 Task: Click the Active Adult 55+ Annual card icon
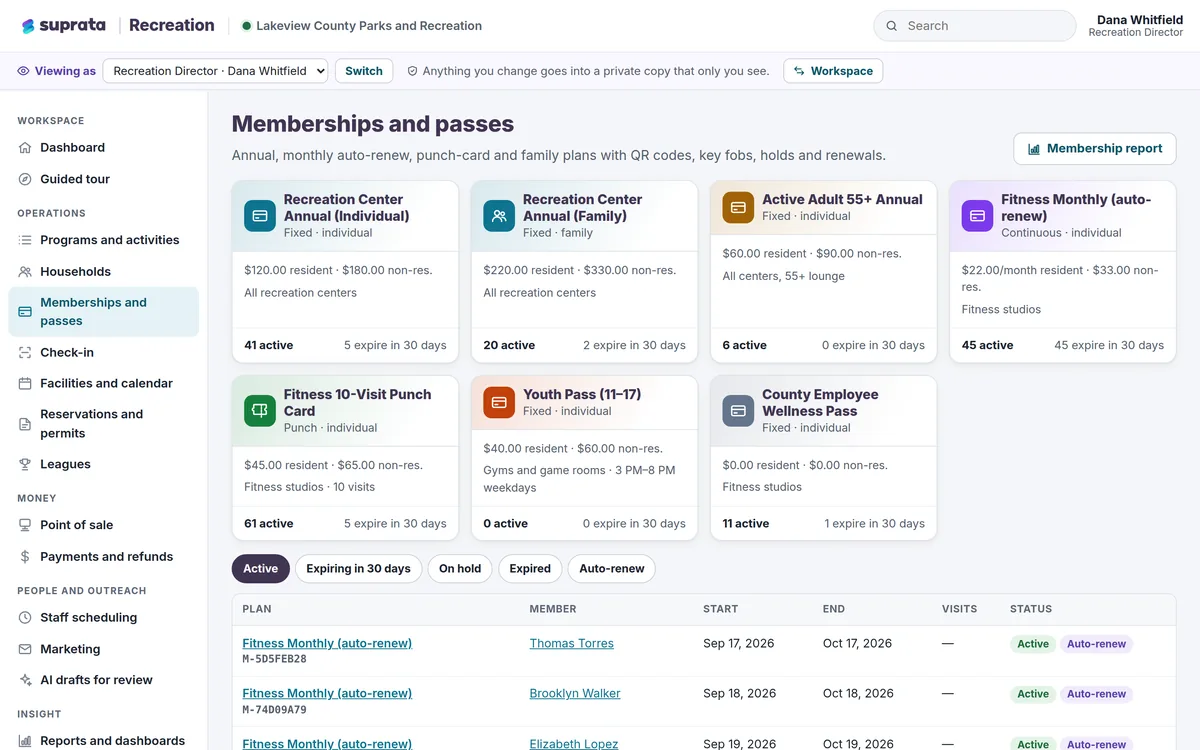(738, 208)
